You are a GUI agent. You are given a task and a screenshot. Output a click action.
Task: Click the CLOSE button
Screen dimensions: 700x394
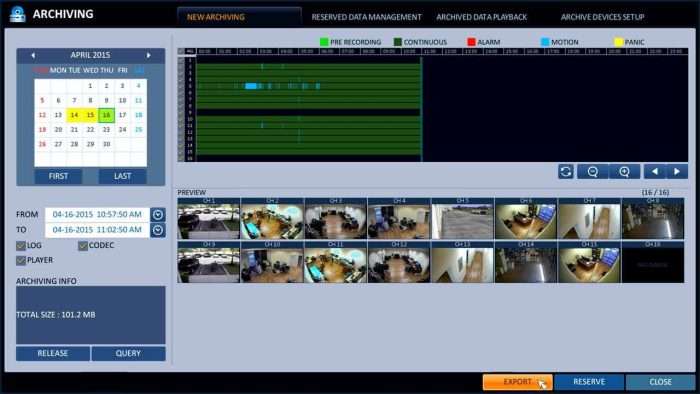(x=660, y=382)
